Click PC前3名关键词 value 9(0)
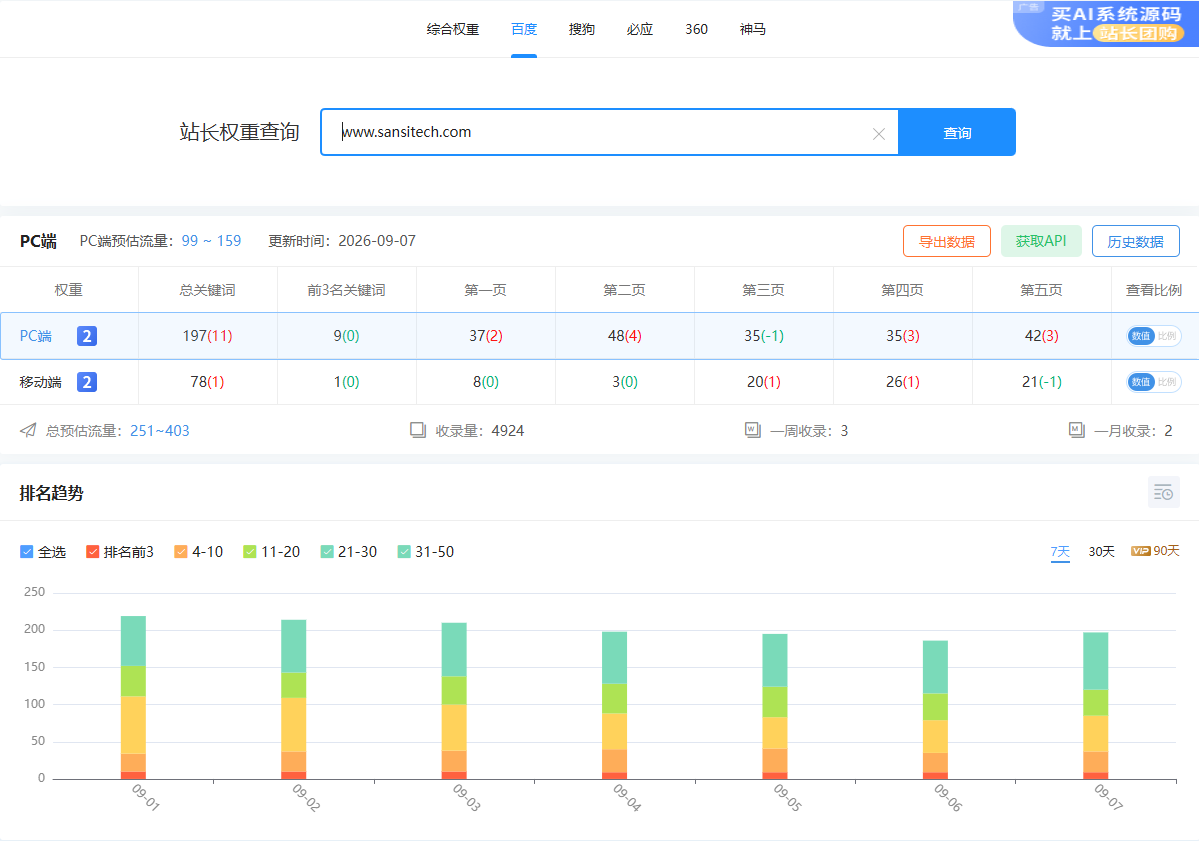The image size is (1199, 841). point(346,336)
